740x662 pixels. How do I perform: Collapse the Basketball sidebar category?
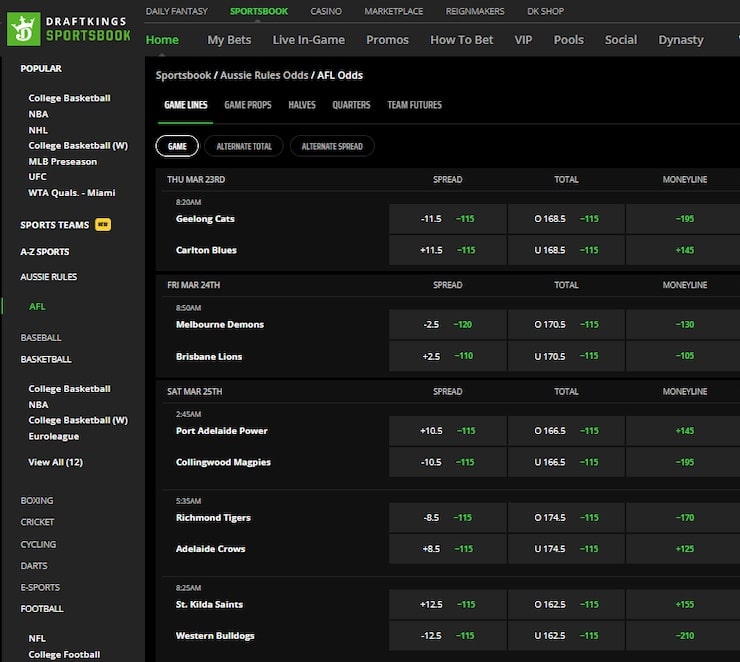click(46, 360)
